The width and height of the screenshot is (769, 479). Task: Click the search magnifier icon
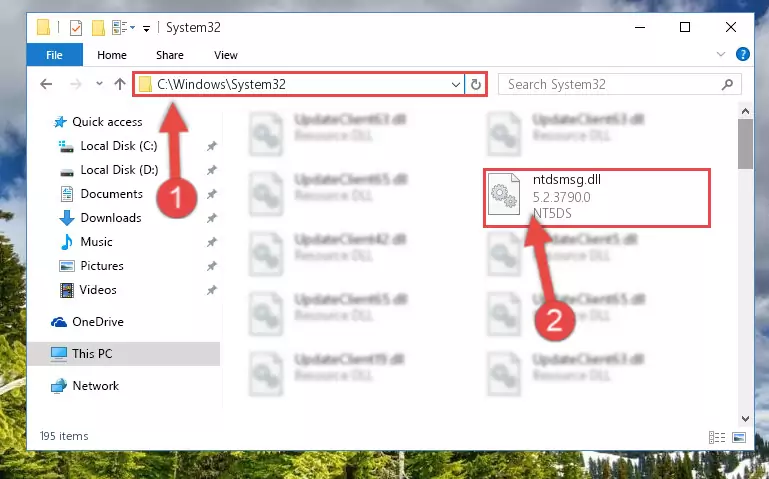[727, 84]
